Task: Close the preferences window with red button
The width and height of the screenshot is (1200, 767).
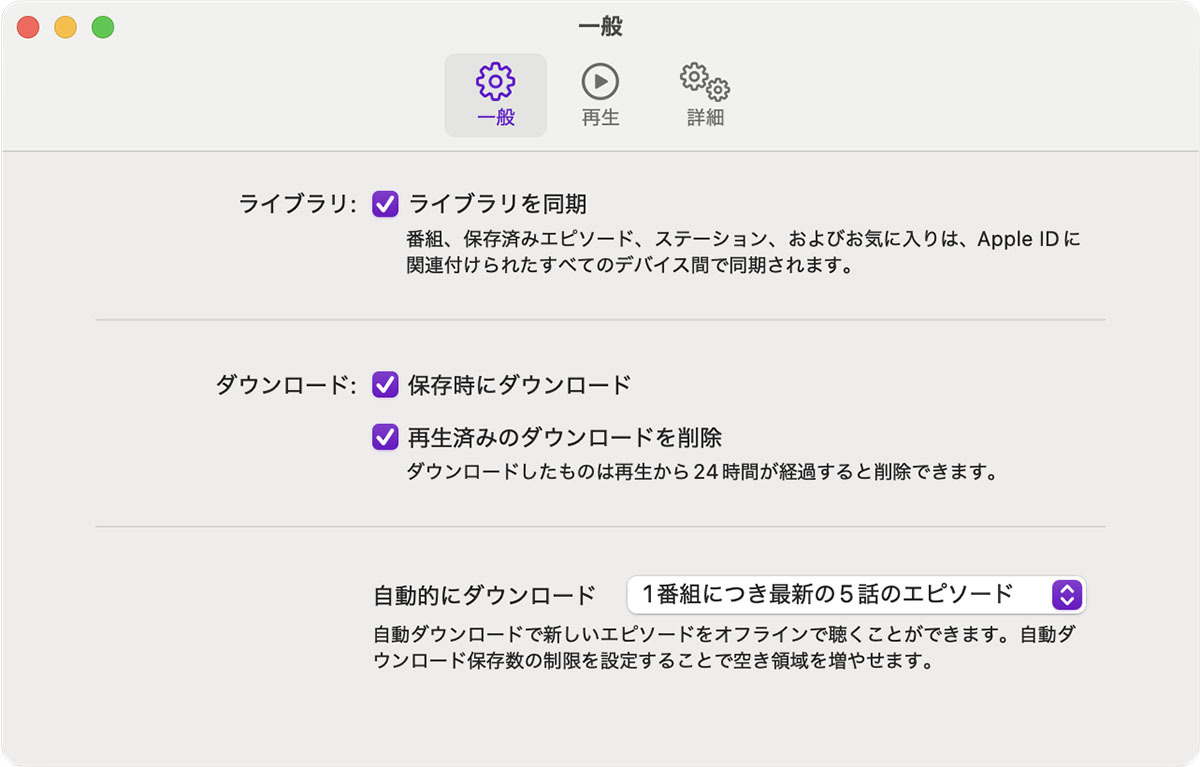Action: [28, 28]
